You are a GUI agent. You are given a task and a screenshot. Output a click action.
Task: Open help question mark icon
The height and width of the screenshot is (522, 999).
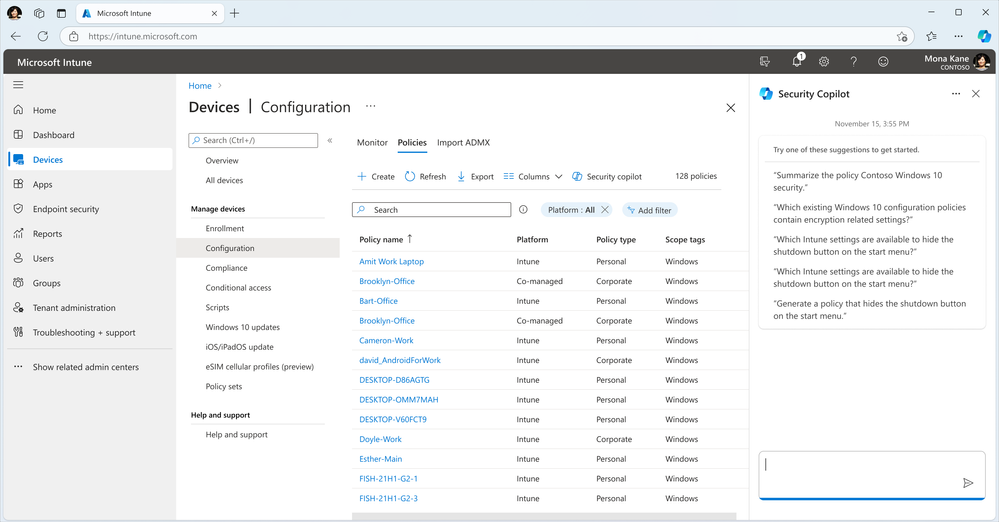(x=853, y=62)
